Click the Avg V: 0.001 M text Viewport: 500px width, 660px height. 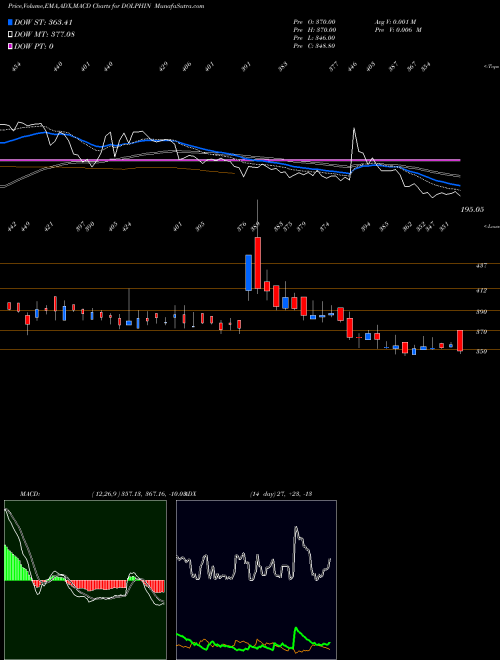[395, 22]
